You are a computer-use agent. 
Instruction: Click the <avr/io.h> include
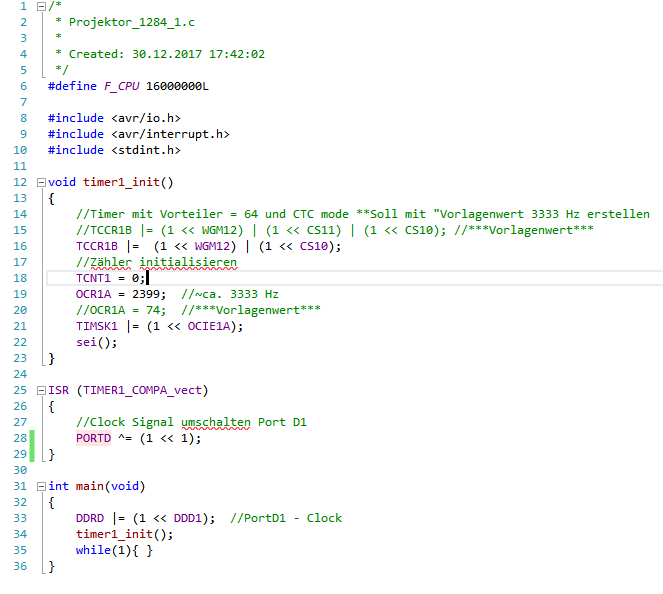point(146,118)
